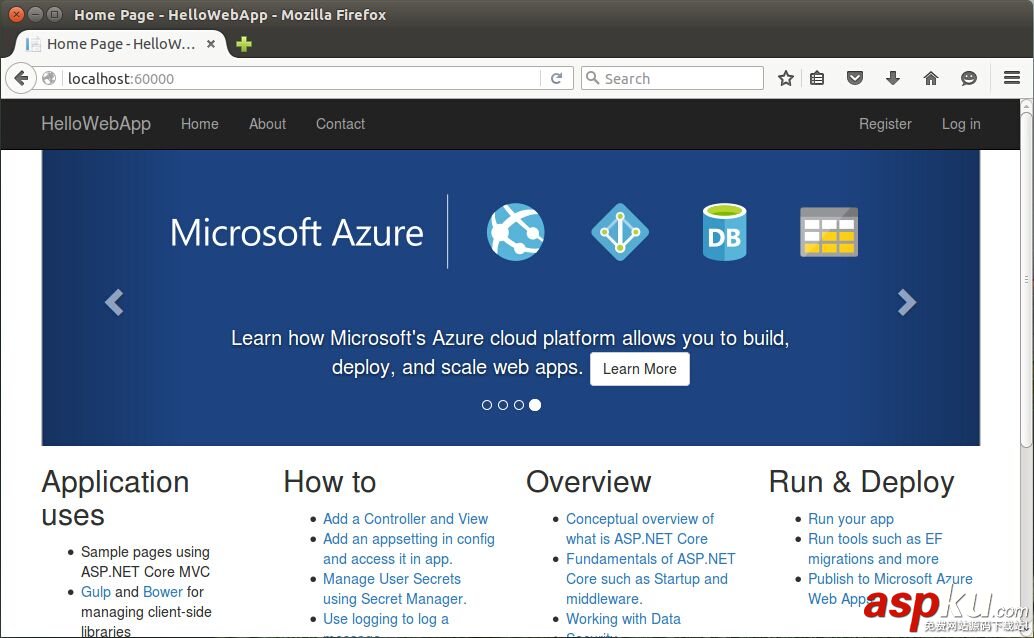The height and width of the screenshot is (638, 1034).
Task: Go back with the carousel left chevron
Action: [114, 302]
